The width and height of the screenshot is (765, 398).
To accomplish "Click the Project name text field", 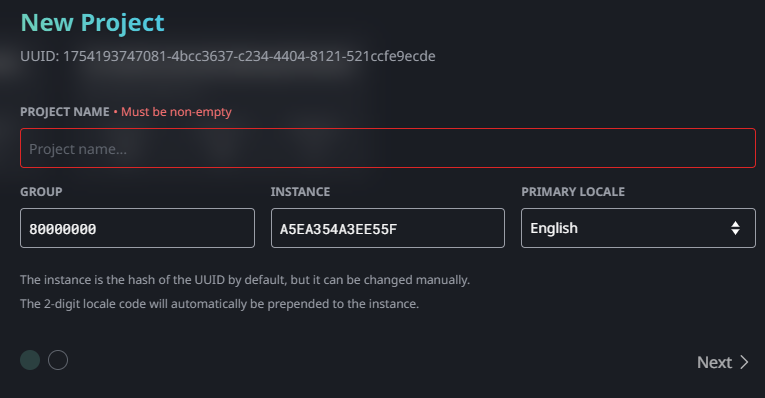I will (388, 148).
